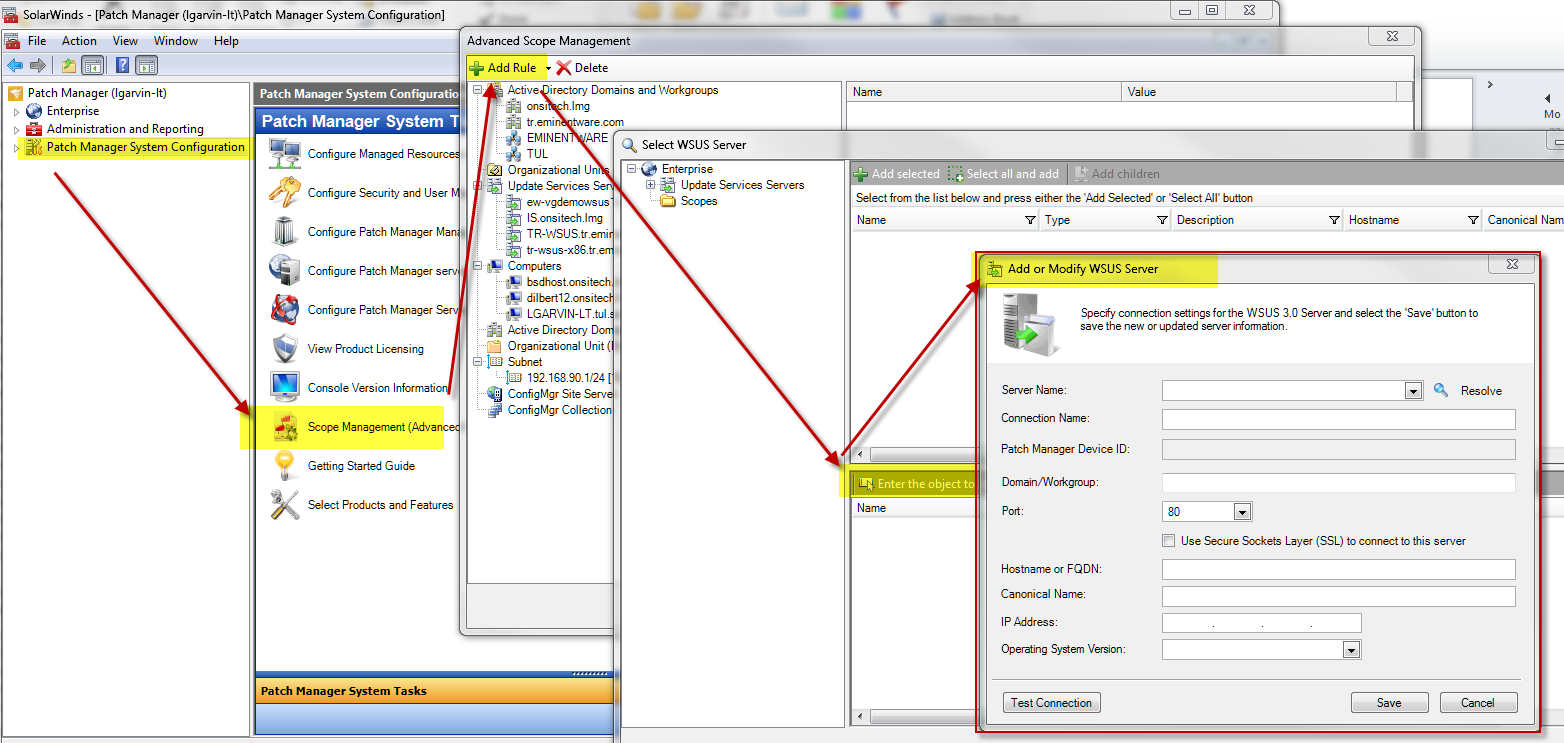Open the View menu

point(125,41)
